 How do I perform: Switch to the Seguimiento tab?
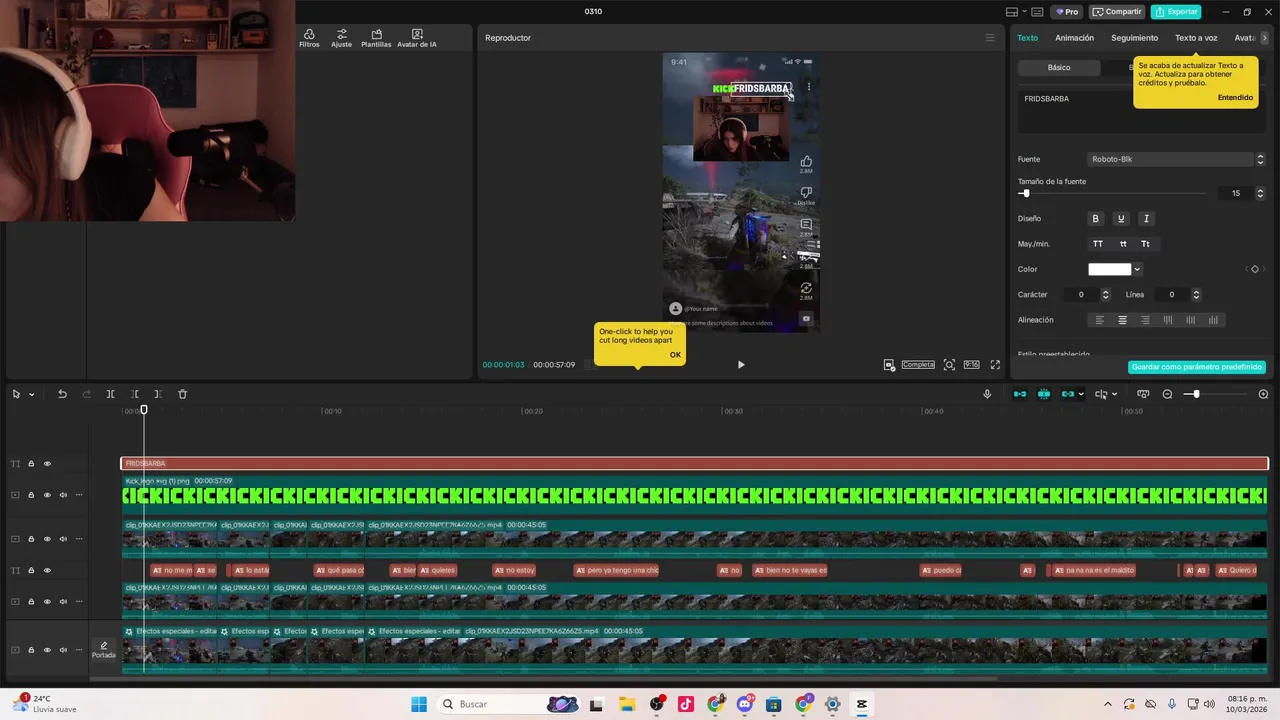1134,38
